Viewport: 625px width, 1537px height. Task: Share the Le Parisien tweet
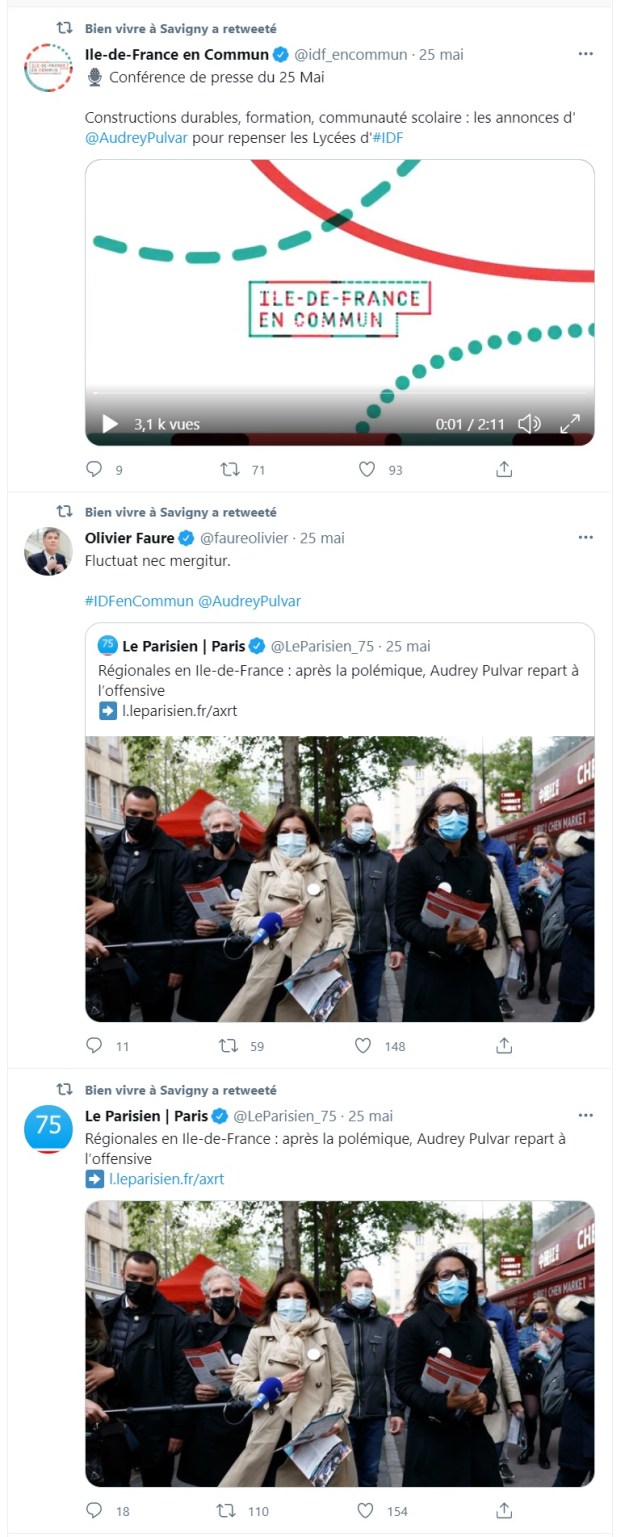pyautogui.click(x=505, y=1510)
